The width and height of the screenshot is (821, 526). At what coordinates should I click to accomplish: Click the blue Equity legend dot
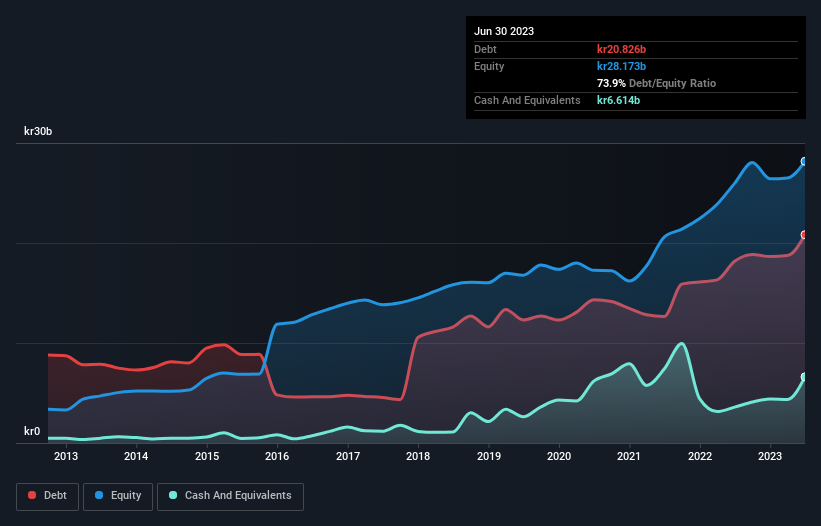(x=99, y=495)
